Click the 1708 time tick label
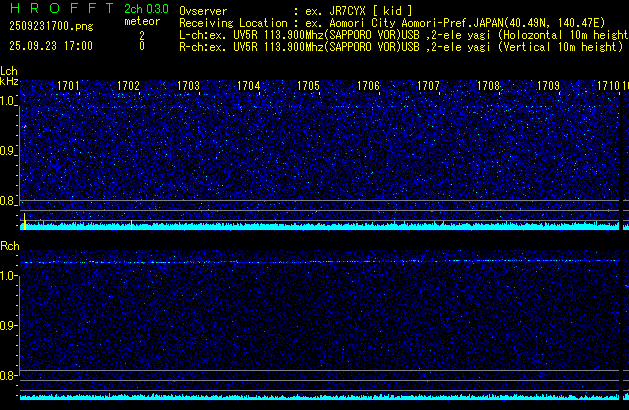 coord(488,86)
